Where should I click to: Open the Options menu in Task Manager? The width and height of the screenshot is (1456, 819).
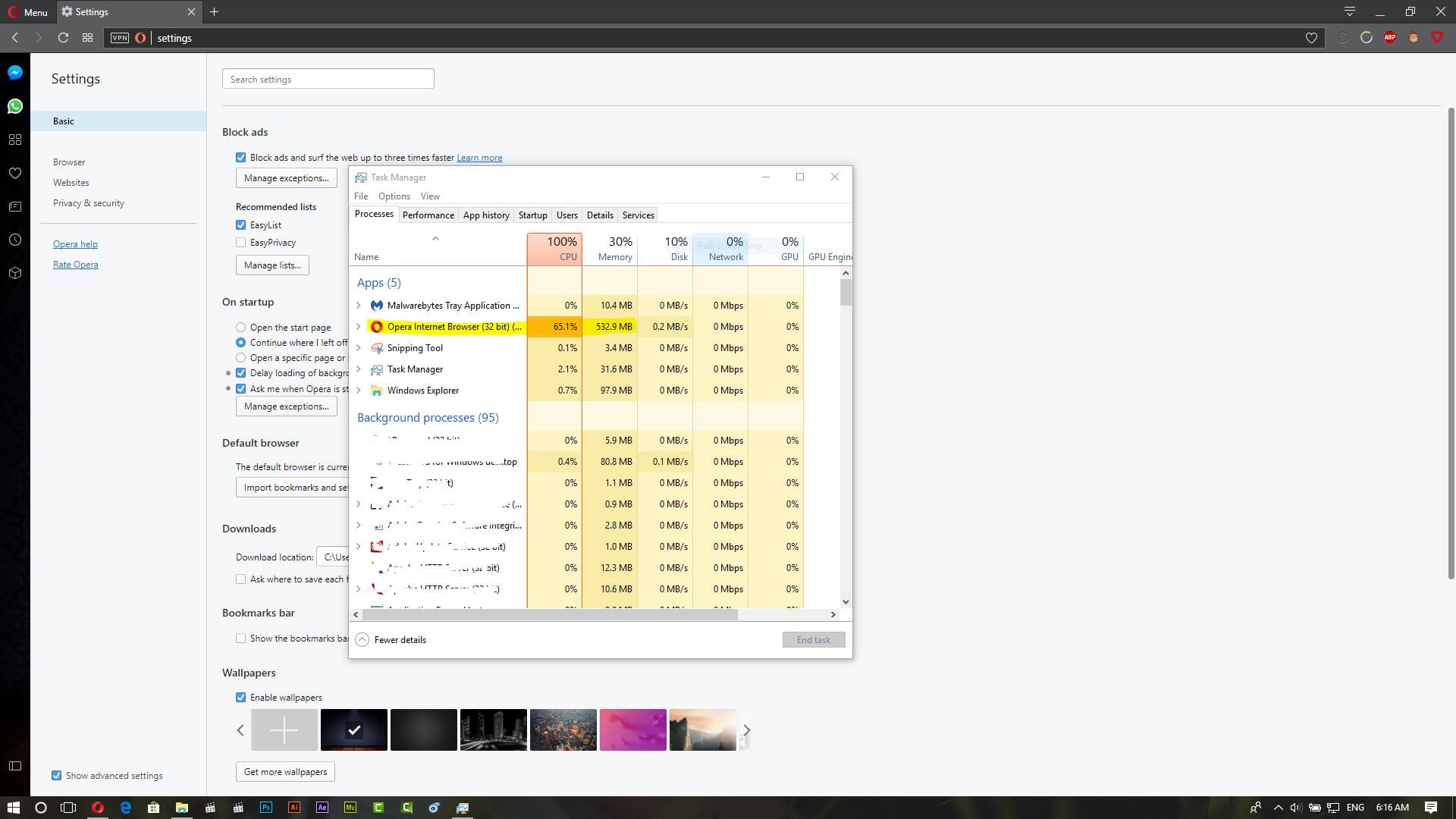[394, 196]
